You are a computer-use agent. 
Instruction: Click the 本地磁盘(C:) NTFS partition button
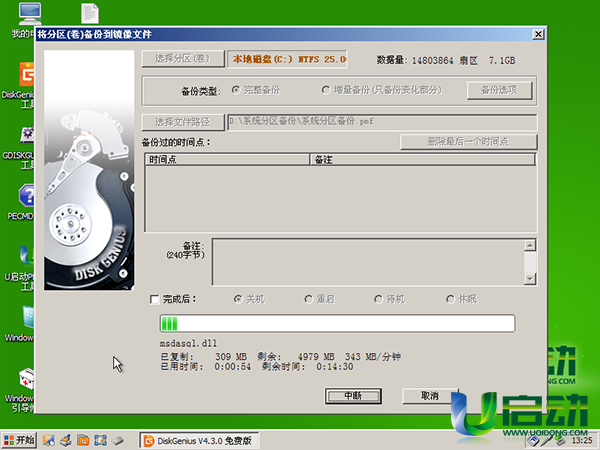pos(287,59)
